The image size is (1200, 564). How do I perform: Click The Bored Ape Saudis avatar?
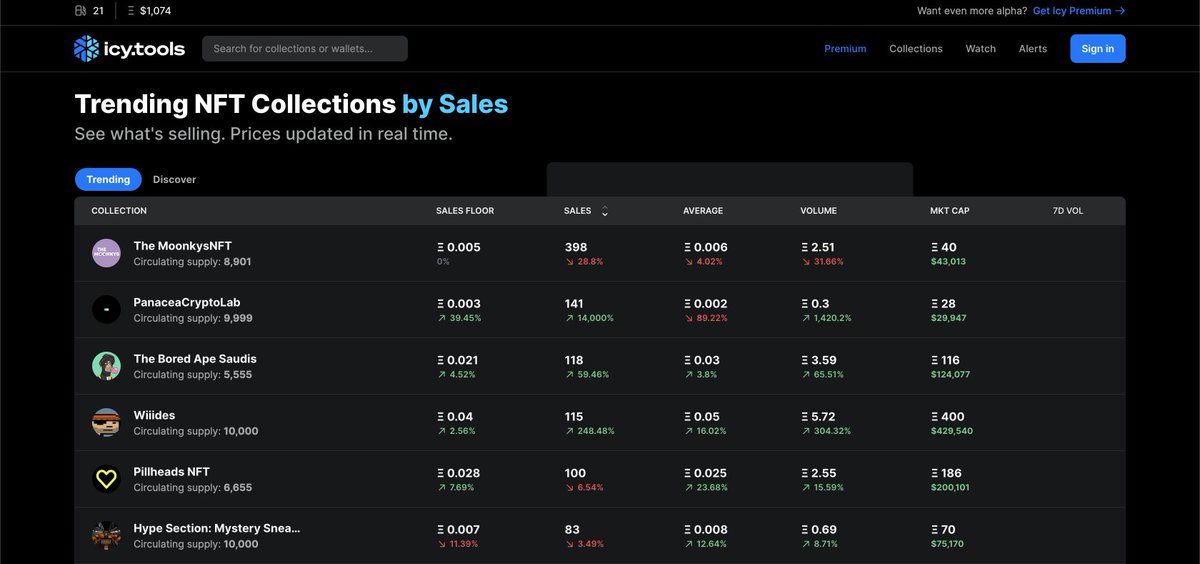106,366
